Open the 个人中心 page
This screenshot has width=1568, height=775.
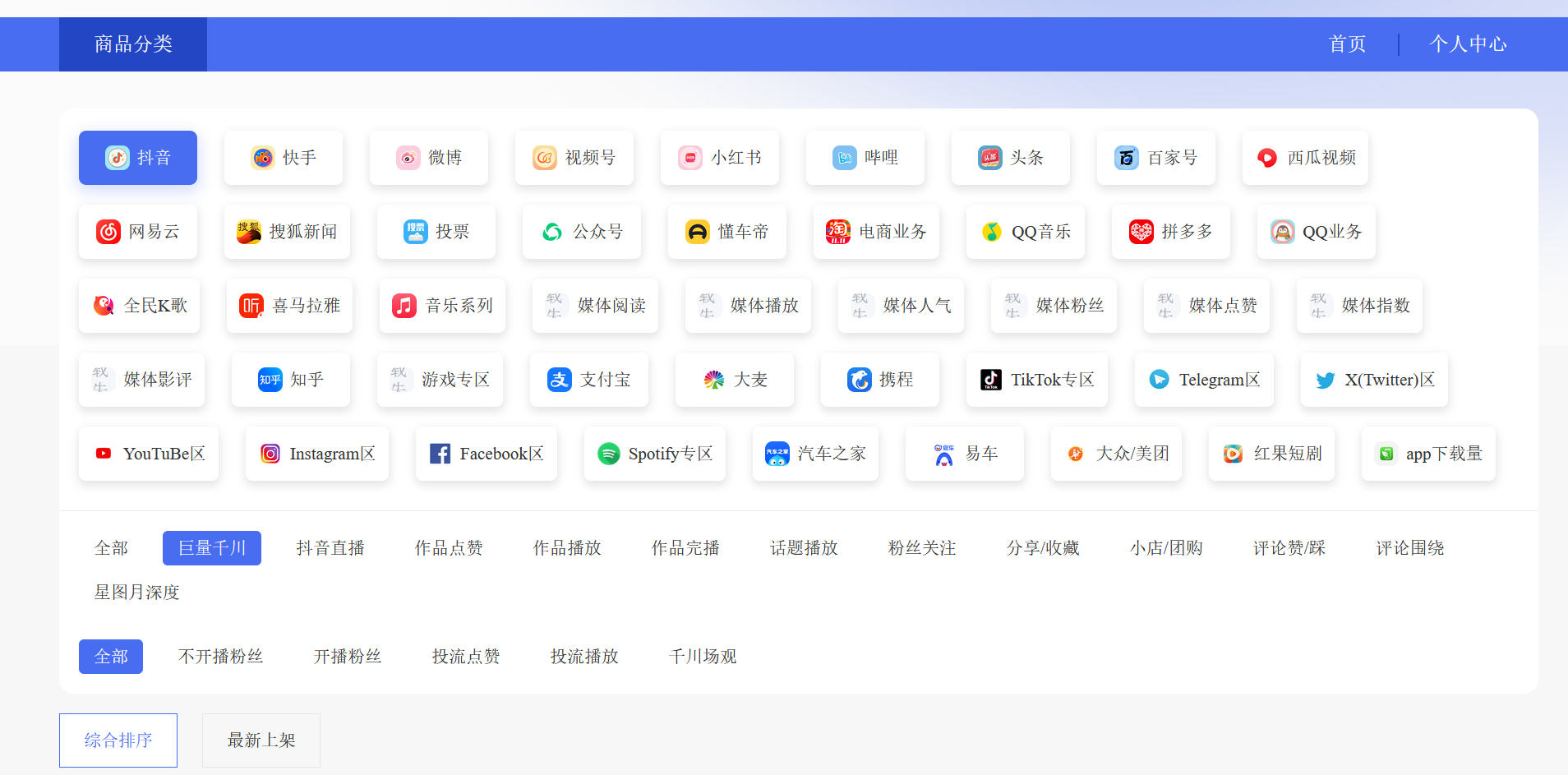tap(1469, 44)
